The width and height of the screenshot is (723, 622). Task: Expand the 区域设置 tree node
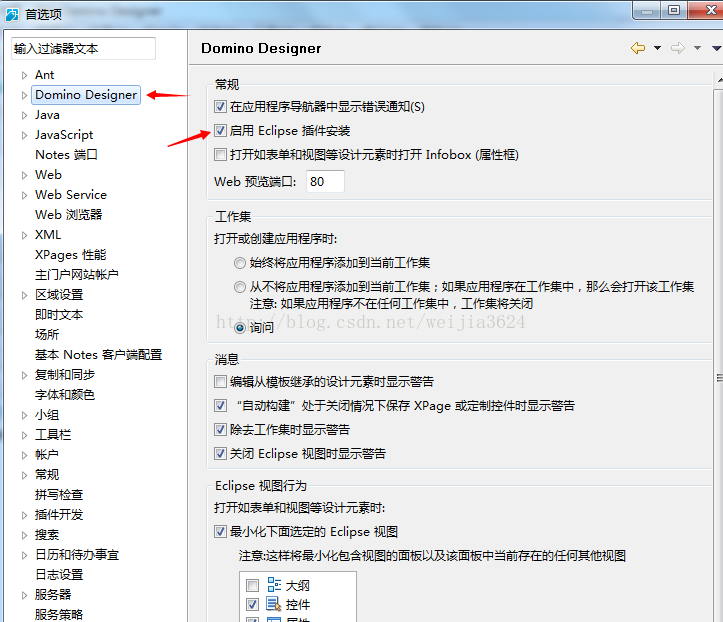click(24, 295)
